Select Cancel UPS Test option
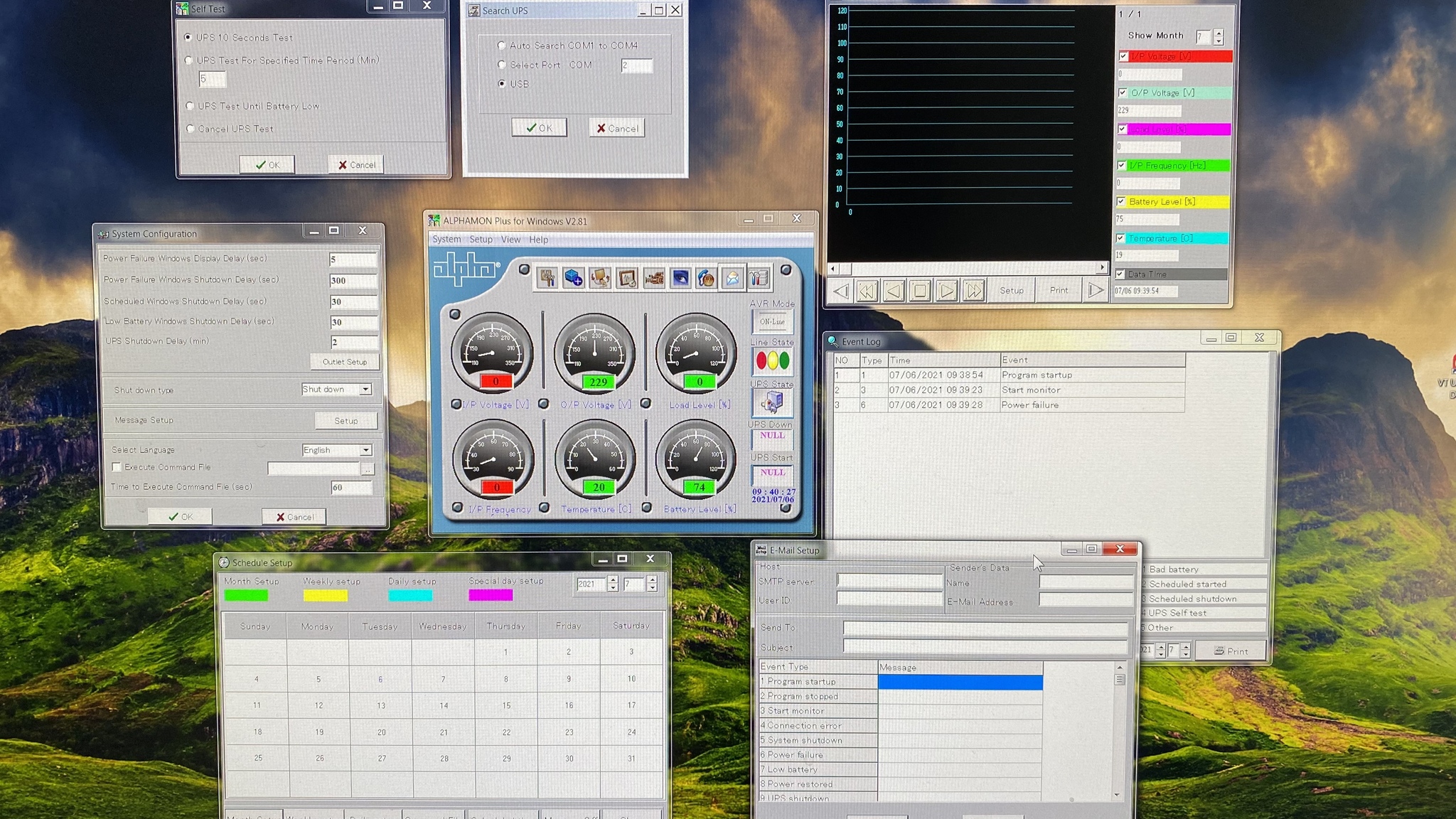 coord(190,129)
